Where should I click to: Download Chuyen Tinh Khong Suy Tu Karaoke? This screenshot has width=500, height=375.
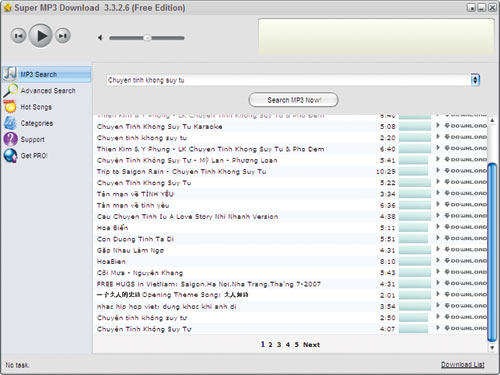(x=466, y=126)
